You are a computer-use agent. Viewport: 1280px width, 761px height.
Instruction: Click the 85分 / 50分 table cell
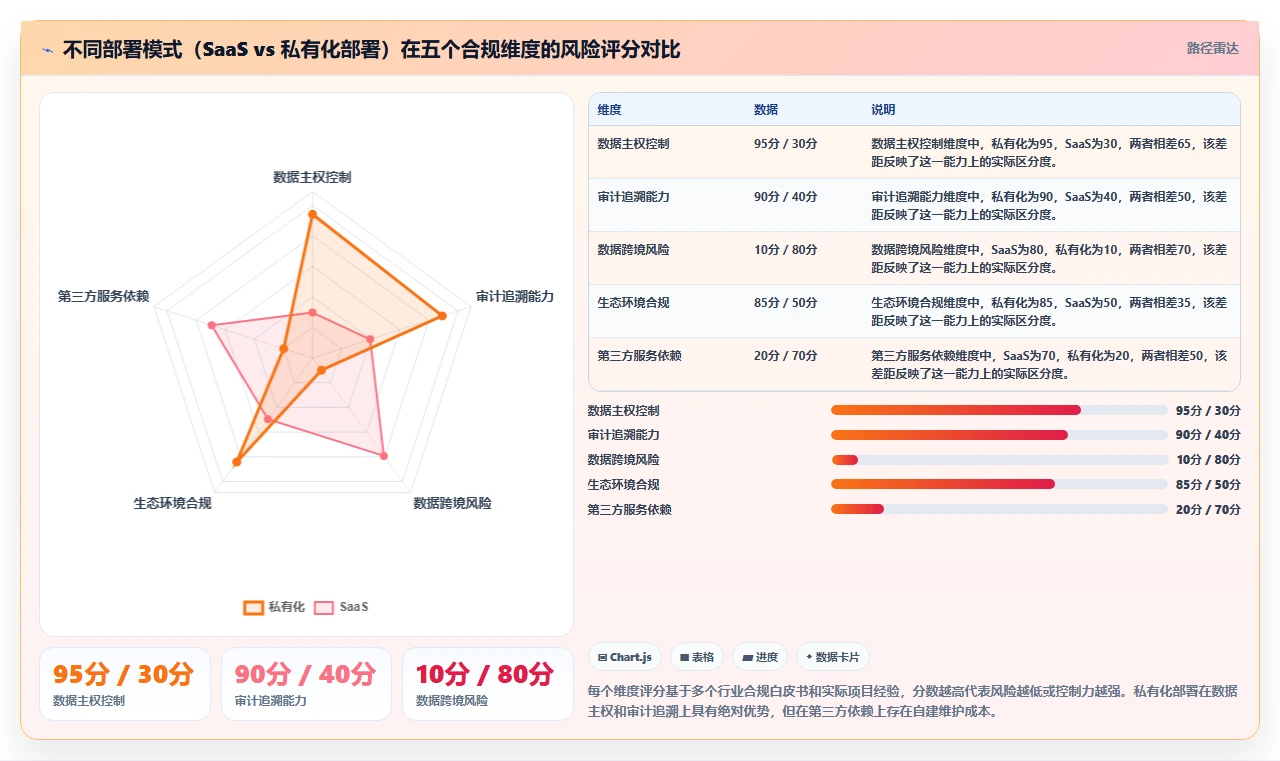click(x=786, y=302)
